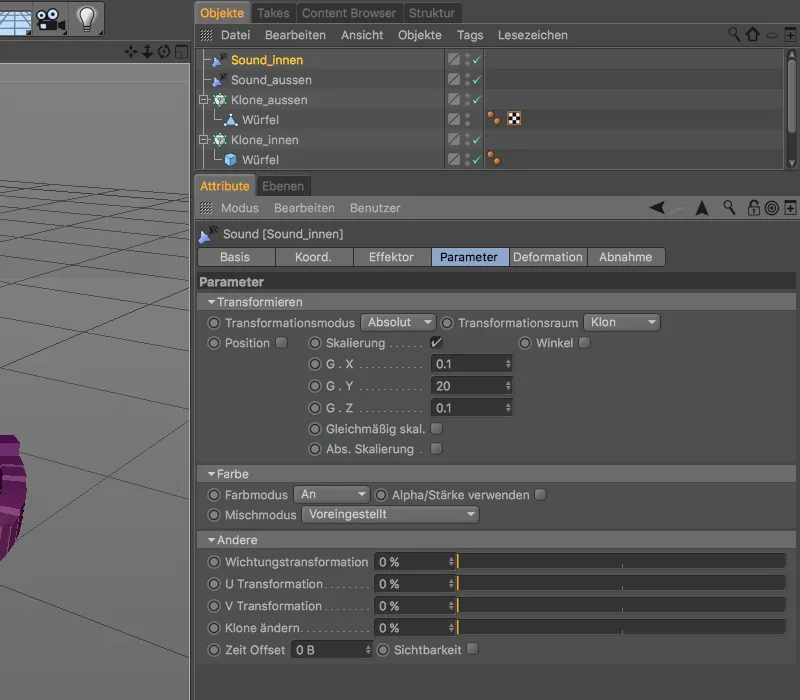
Task: Switch to the Ebenen tab
Action: point(283,186)
